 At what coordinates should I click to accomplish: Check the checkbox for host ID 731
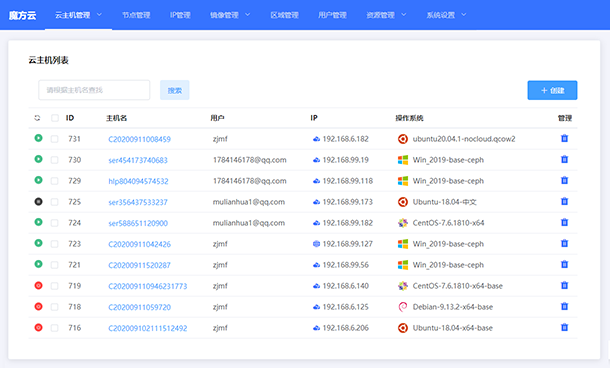point(54,139)
